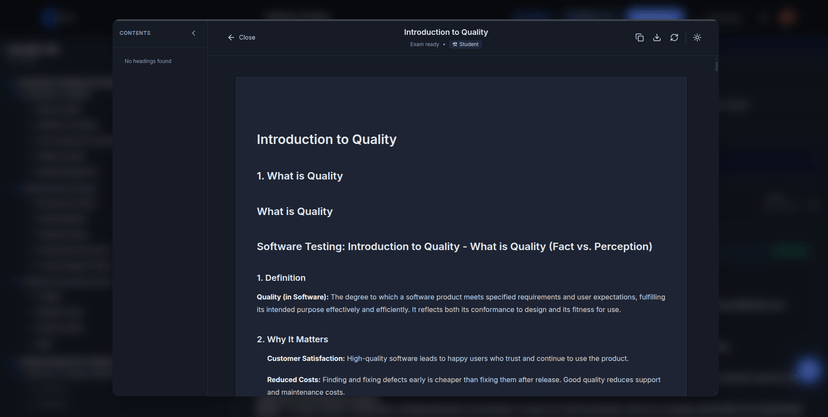Click the back arrow icon beside Close

231,38
